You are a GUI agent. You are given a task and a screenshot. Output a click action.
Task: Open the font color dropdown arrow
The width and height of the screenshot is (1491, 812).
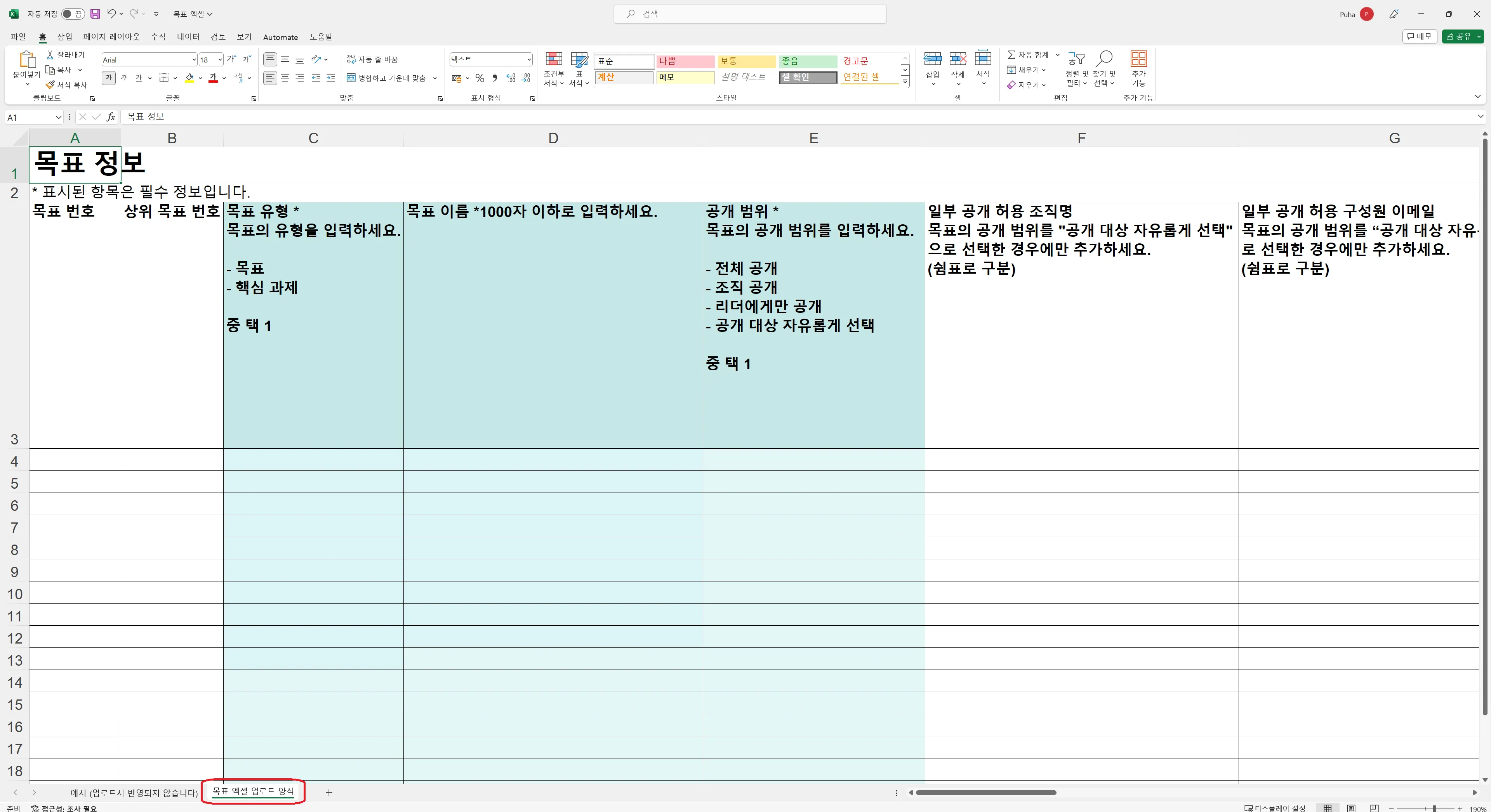point(224,78)
